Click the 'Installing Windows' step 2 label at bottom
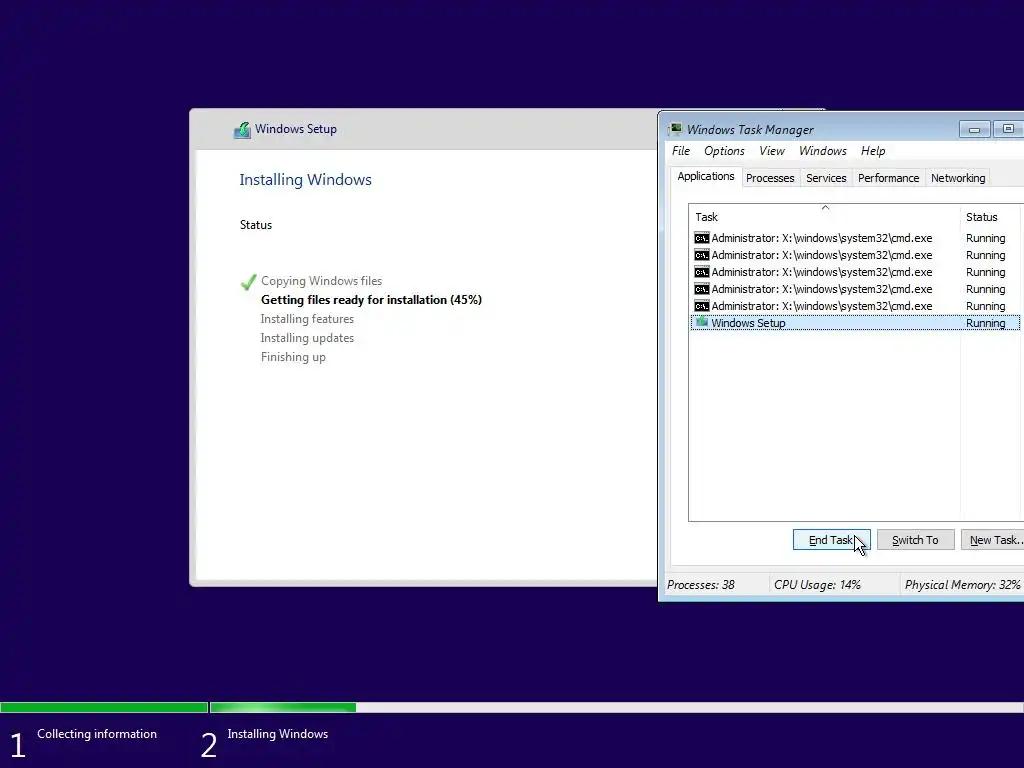 click(278, 733)
